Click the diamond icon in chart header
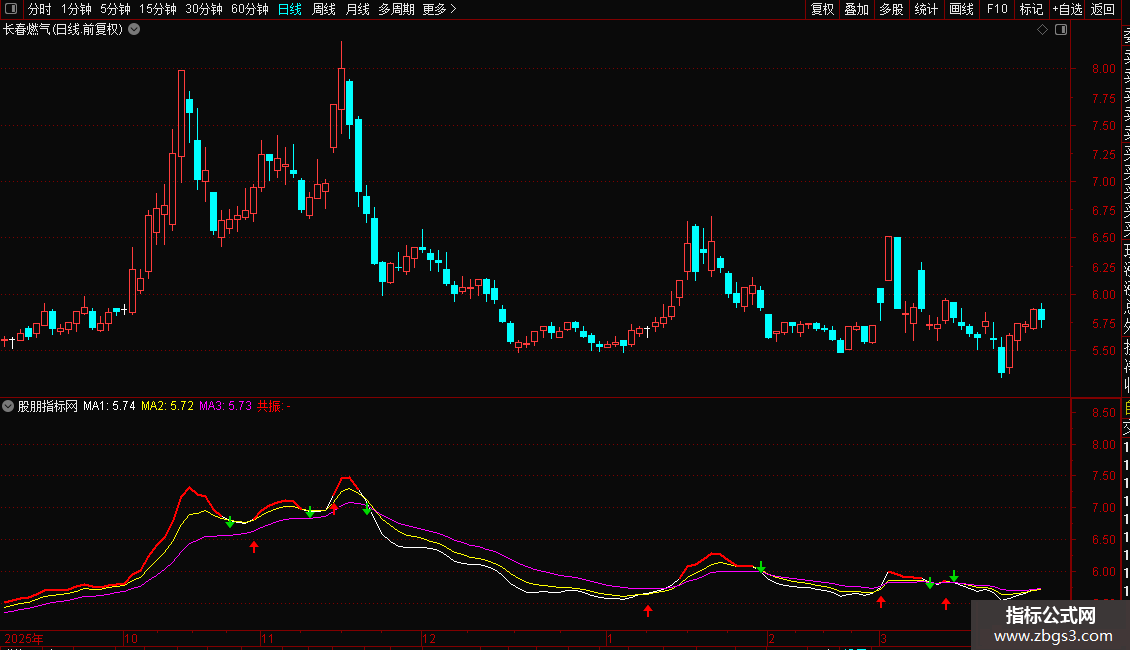 1042,30
